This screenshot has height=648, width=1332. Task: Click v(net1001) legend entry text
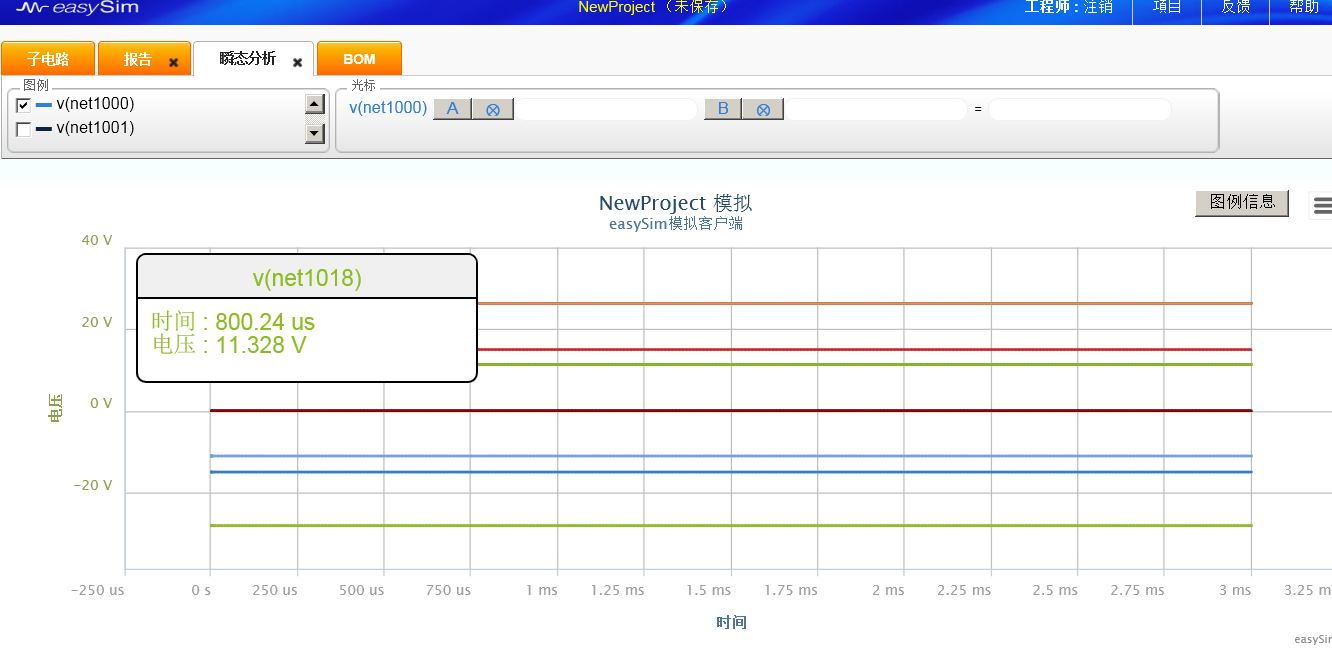tap(95, 128)
